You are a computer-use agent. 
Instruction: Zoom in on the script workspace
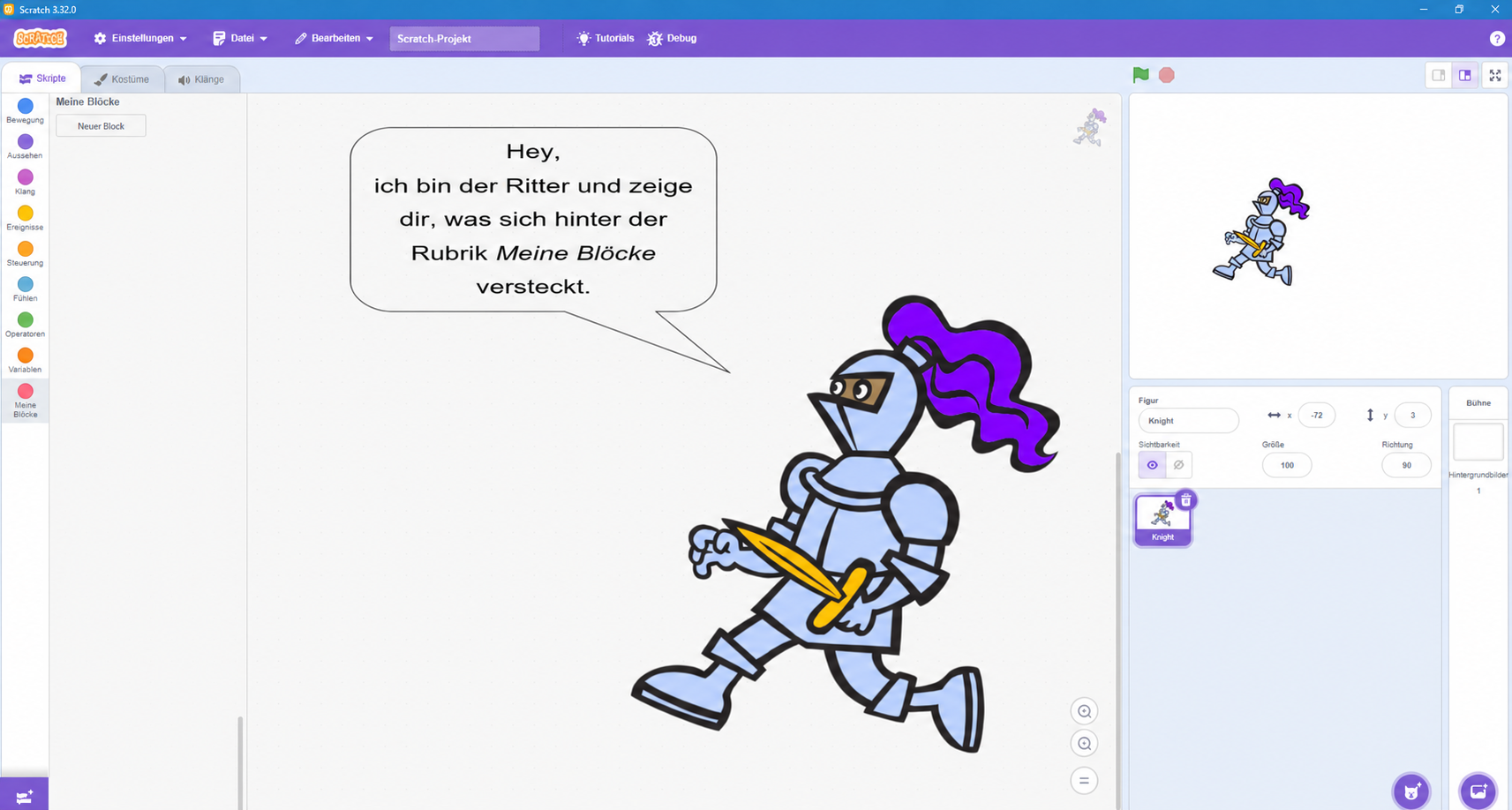pyautogui.click(x=1084, y=711)
